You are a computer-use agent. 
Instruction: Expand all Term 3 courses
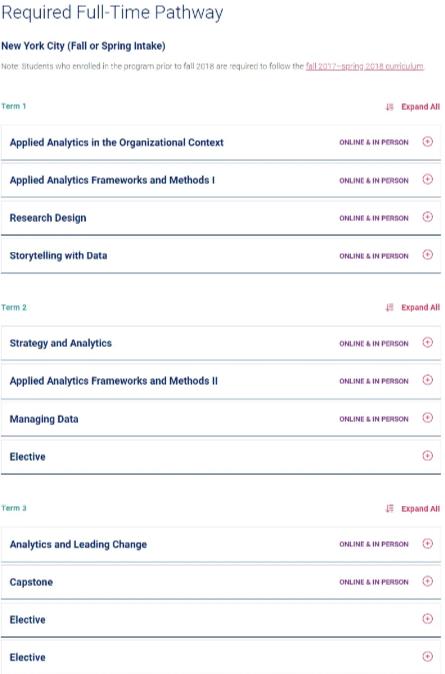[x=420, y=509]
